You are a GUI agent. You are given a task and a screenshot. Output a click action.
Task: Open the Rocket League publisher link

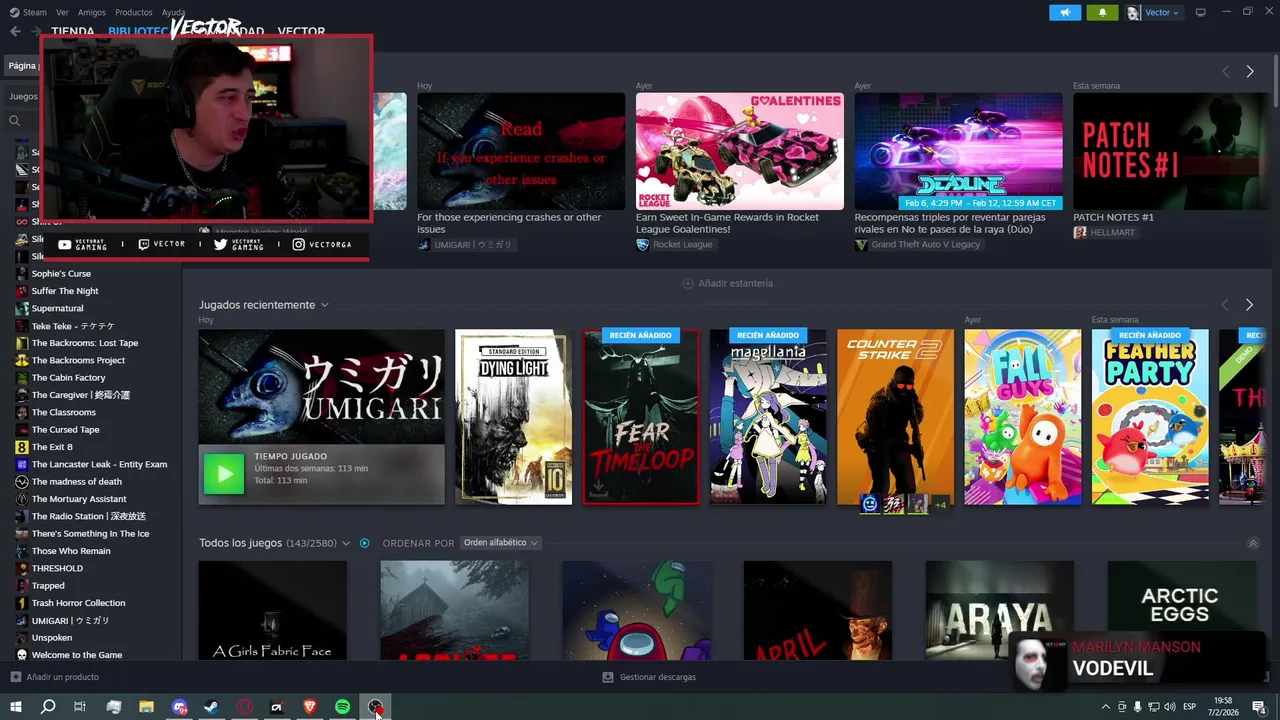coord(675,245)
